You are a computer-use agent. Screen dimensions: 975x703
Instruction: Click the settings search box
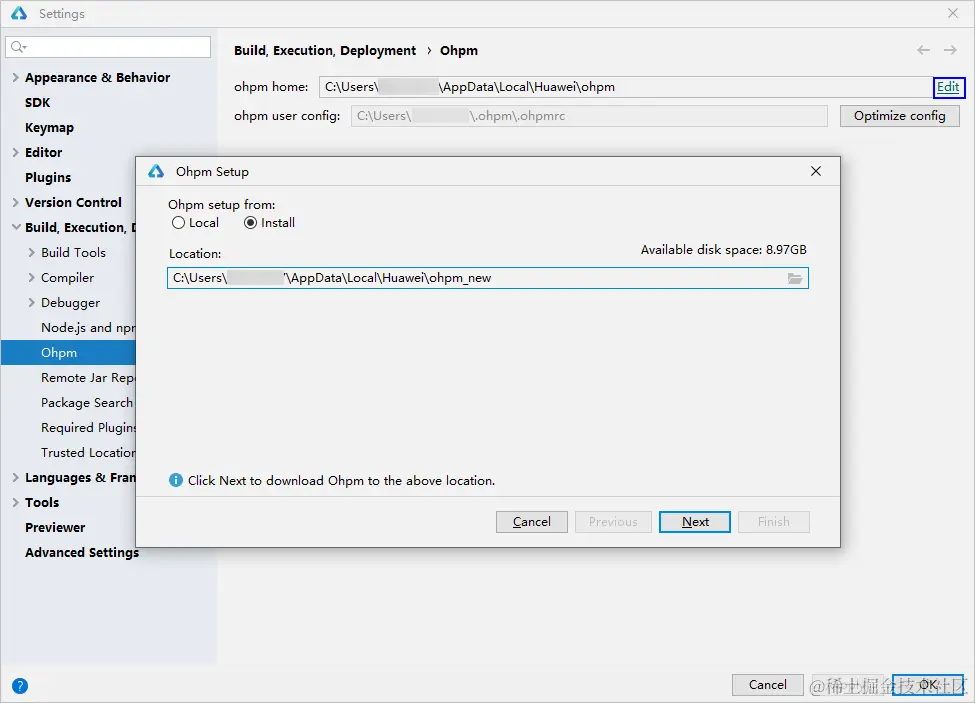108,47
